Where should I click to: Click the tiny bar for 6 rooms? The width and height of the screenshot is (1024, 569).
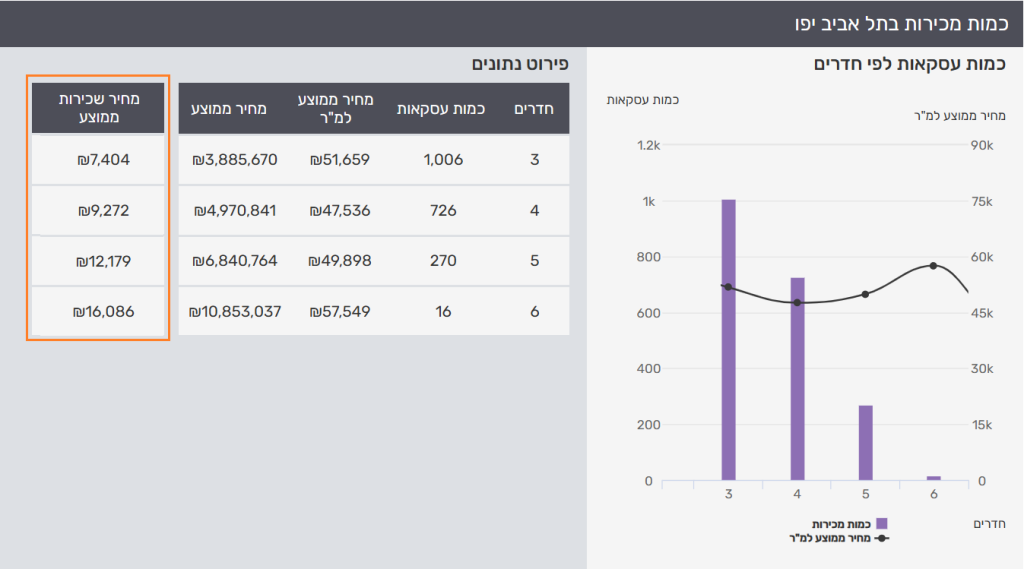[x=934, y=478]
